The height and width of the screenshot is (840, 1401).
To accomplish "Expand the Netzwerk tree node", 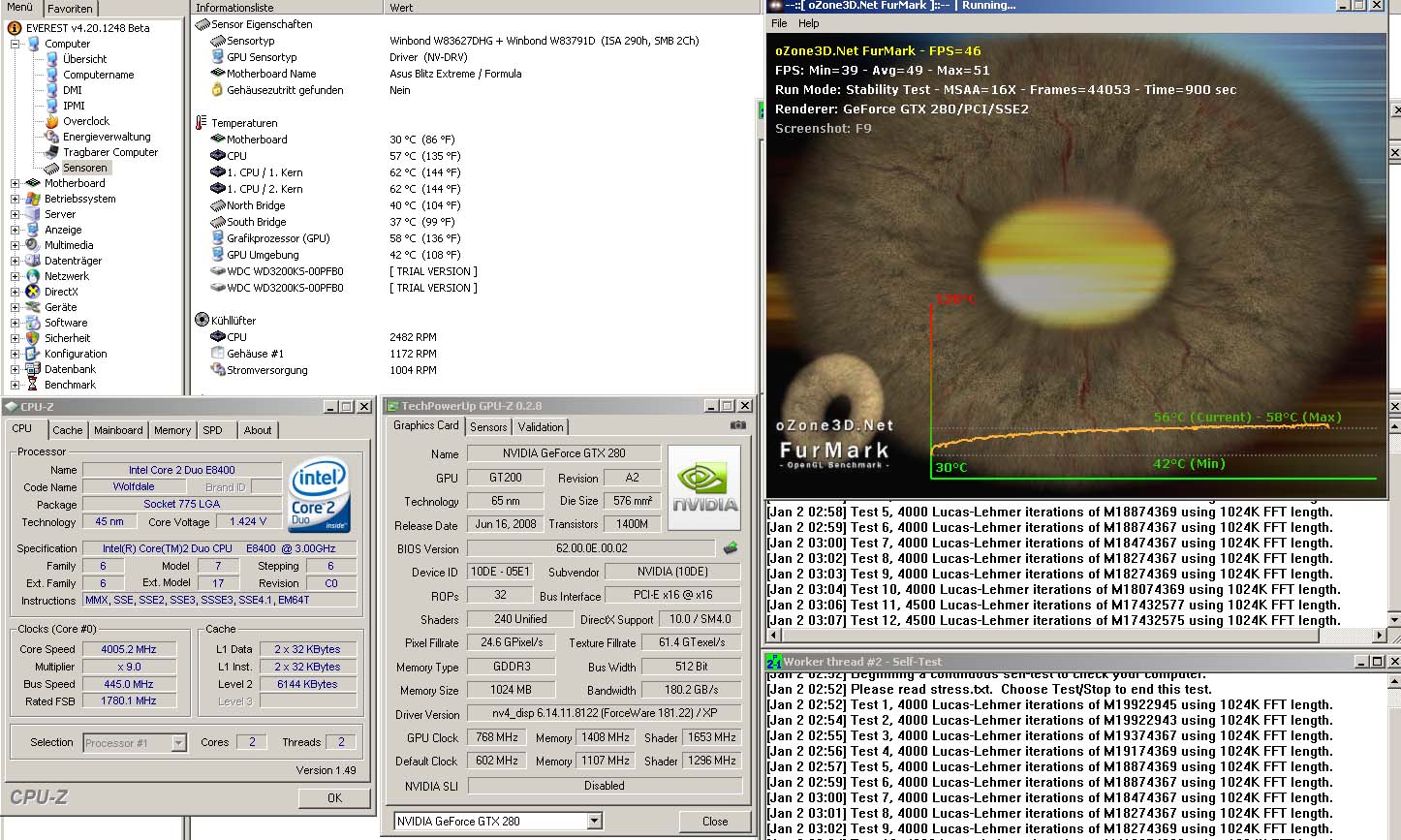I will pyautogui.click(x=15, y=276).
